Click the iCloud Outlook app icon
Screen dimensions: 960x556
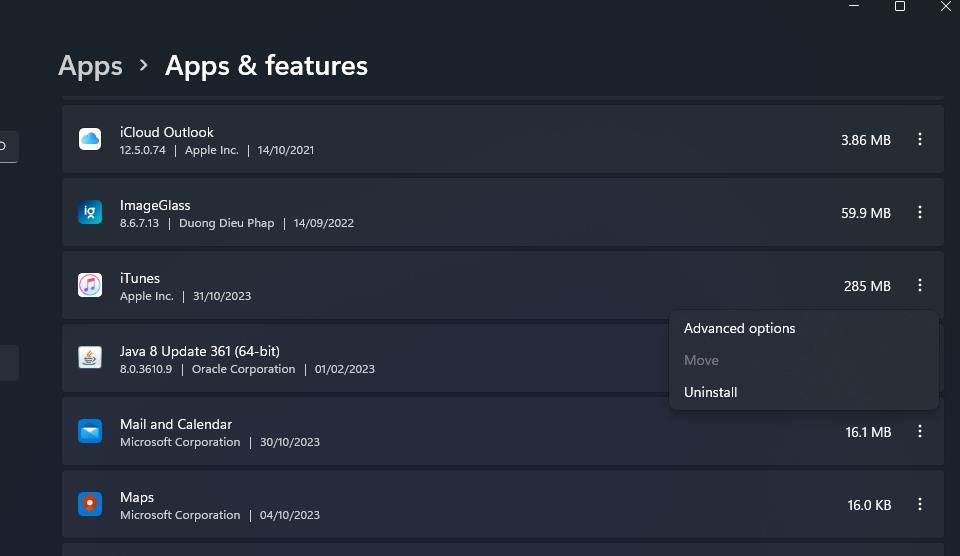pyautogui.click(x=90, y=140)
